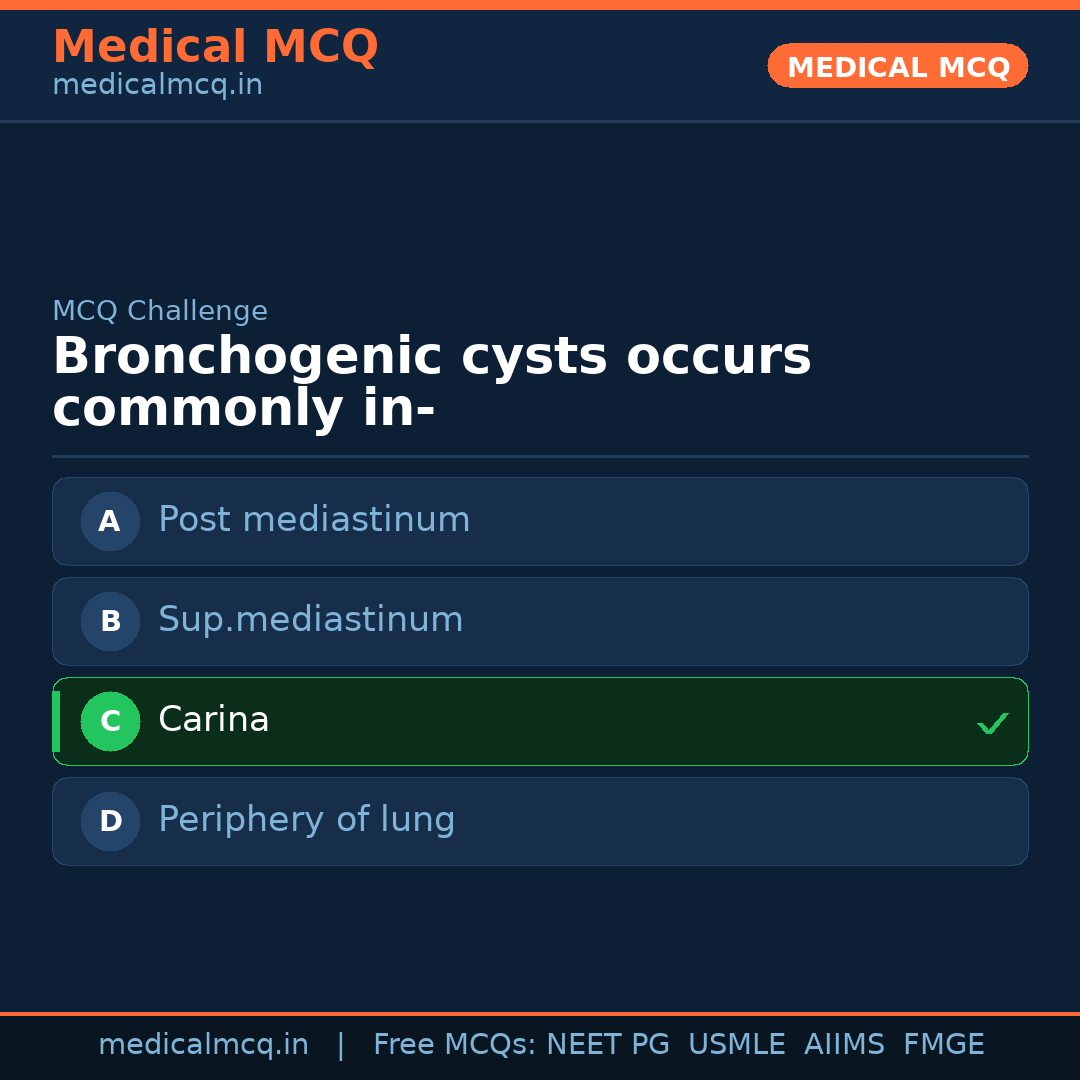Click the orange MEDICAL MCQ badge
Viewport: 1080px width, 1080px height.
tap(897, 66)
